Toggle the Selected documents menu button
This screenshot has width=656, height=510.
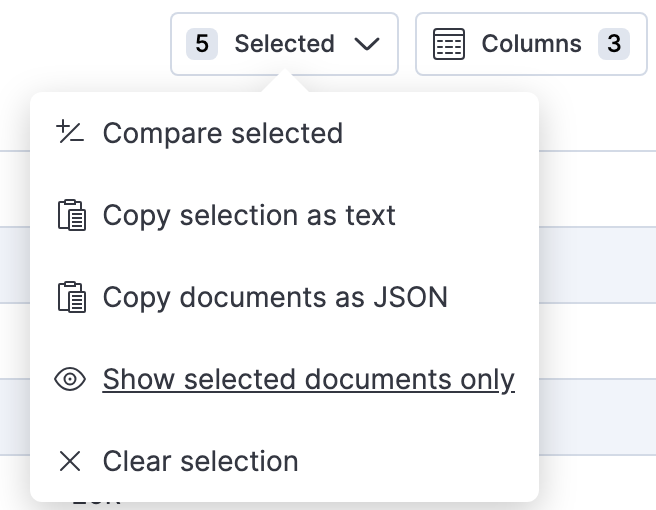click(284, 44)
